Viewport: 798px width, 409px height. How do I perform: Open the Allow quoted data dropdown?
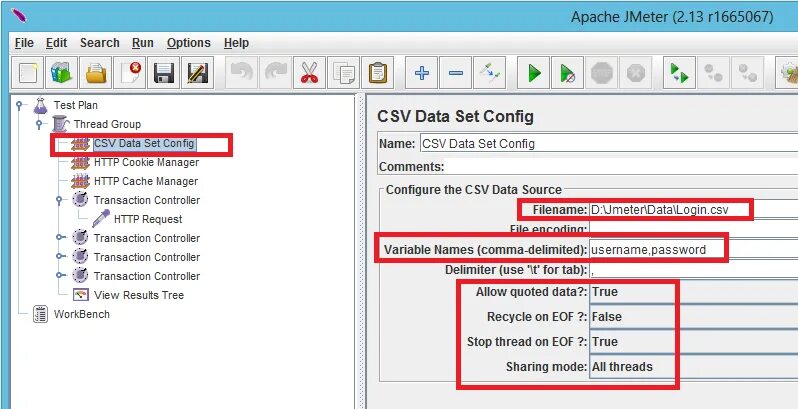point(694,292)
